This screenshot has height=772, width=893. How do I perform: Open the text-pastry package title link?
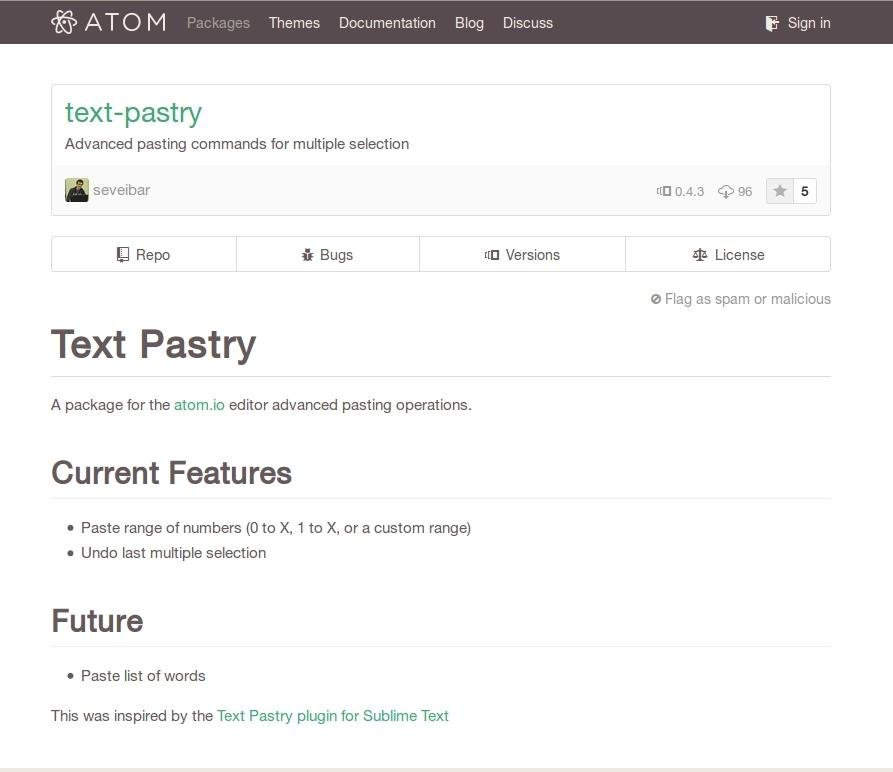click(x=133, y=113)
